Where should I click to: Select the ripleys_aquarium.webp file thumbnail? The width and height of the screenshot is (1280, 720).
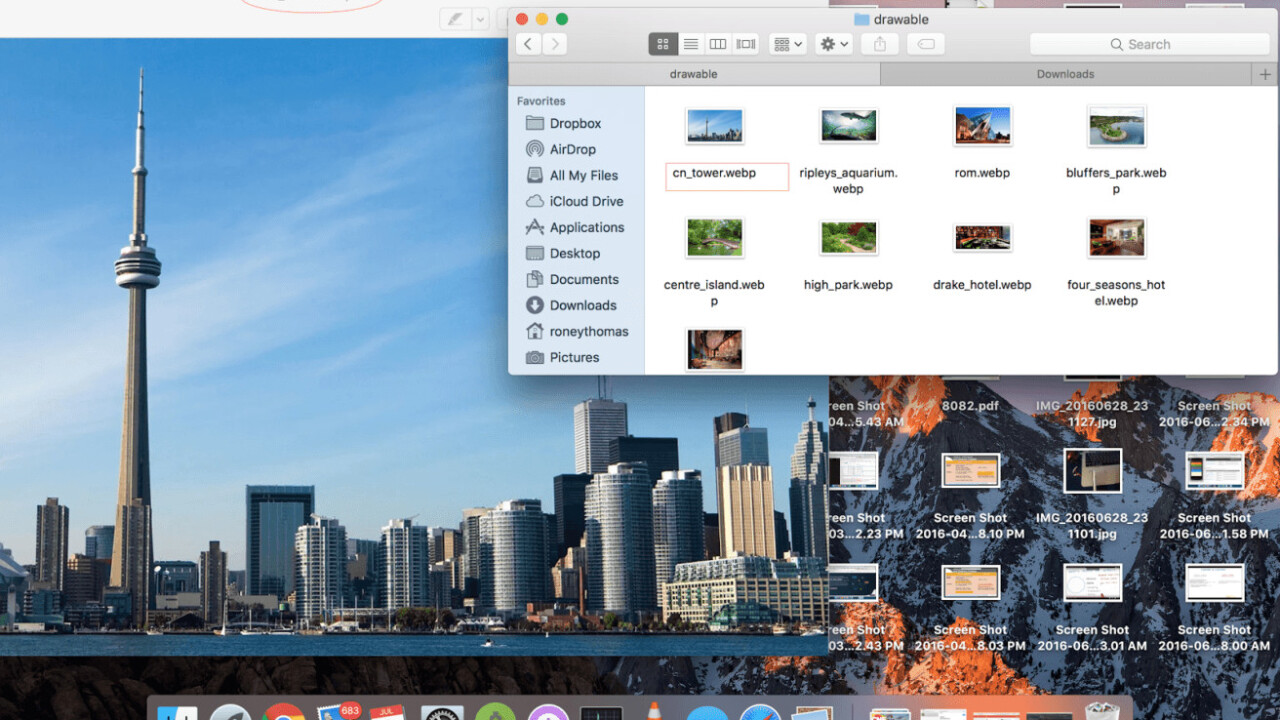coord(848,126)
